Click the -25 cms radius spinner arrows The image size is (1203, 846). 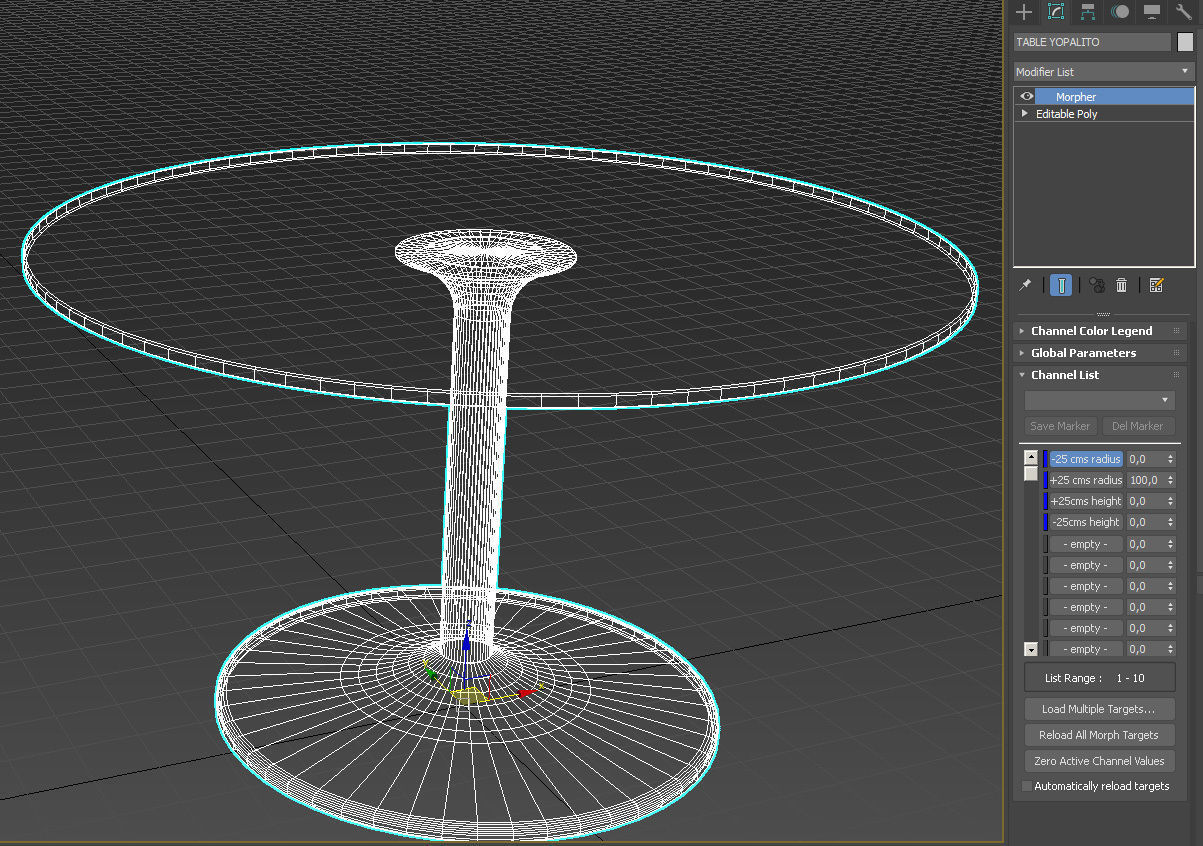(x=1170, y=459)
